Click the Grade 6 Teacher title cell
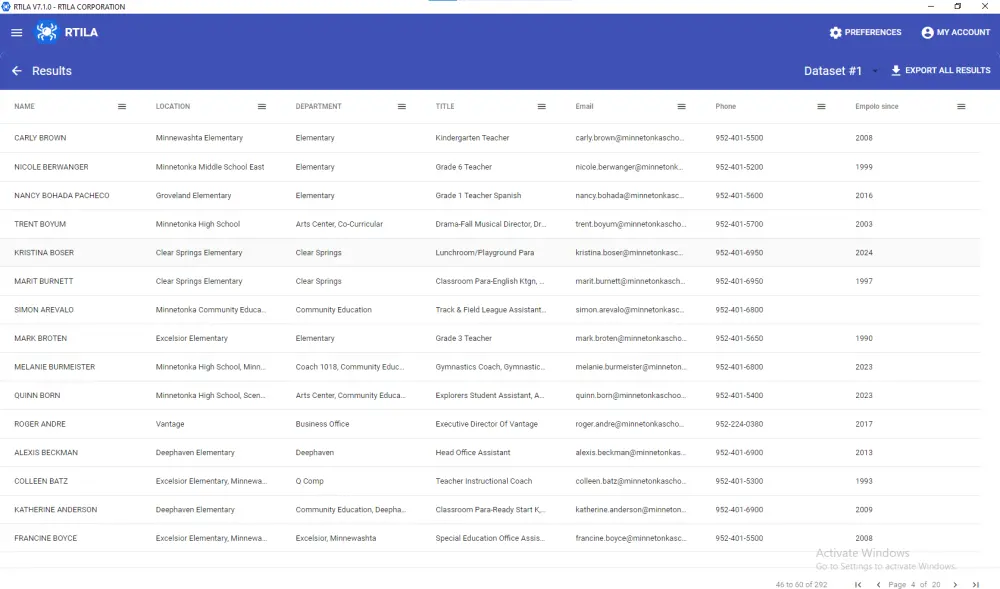Viewport: 1000px width, 589px height. (464, 167)
